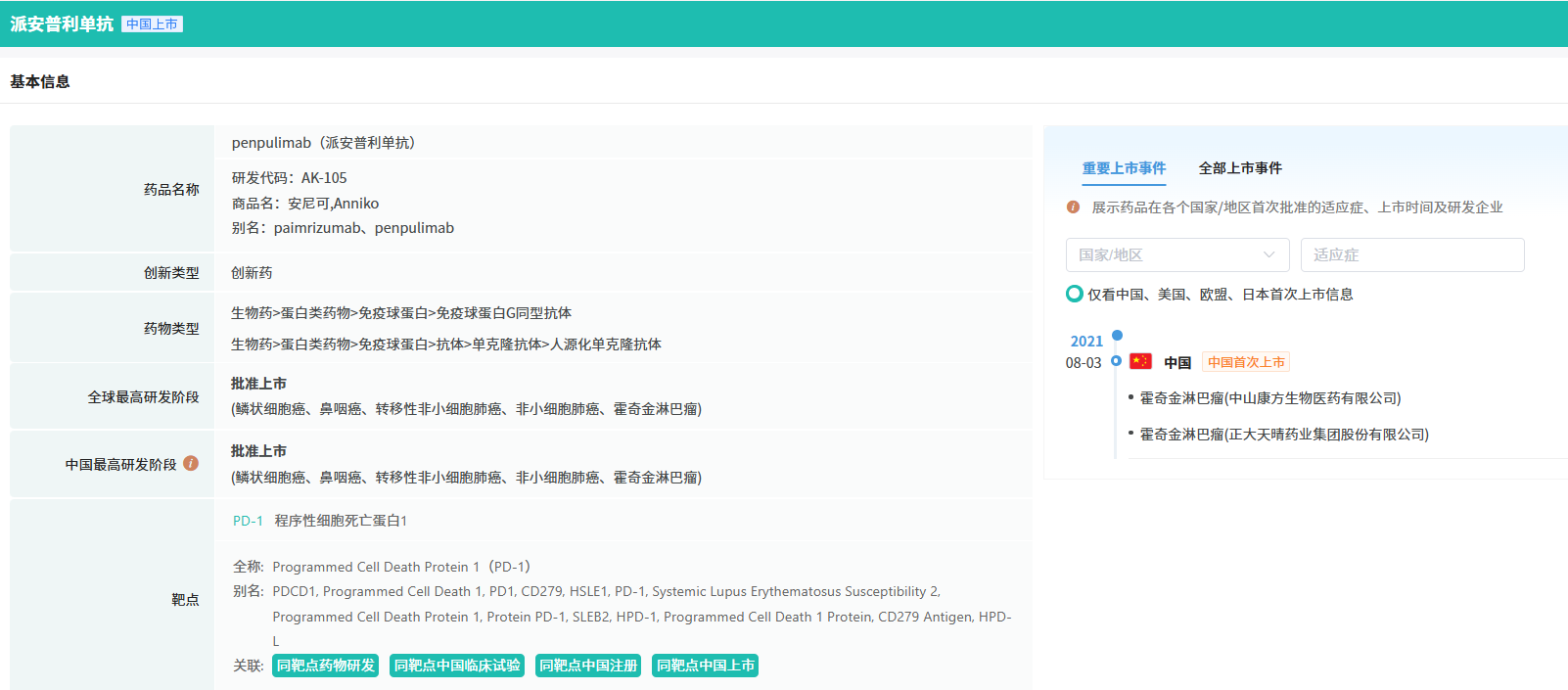1568x690 pixels.
Task: Click the 国家/地区 dropdown chevron arrow
Action: click(x=1268, y=254)
